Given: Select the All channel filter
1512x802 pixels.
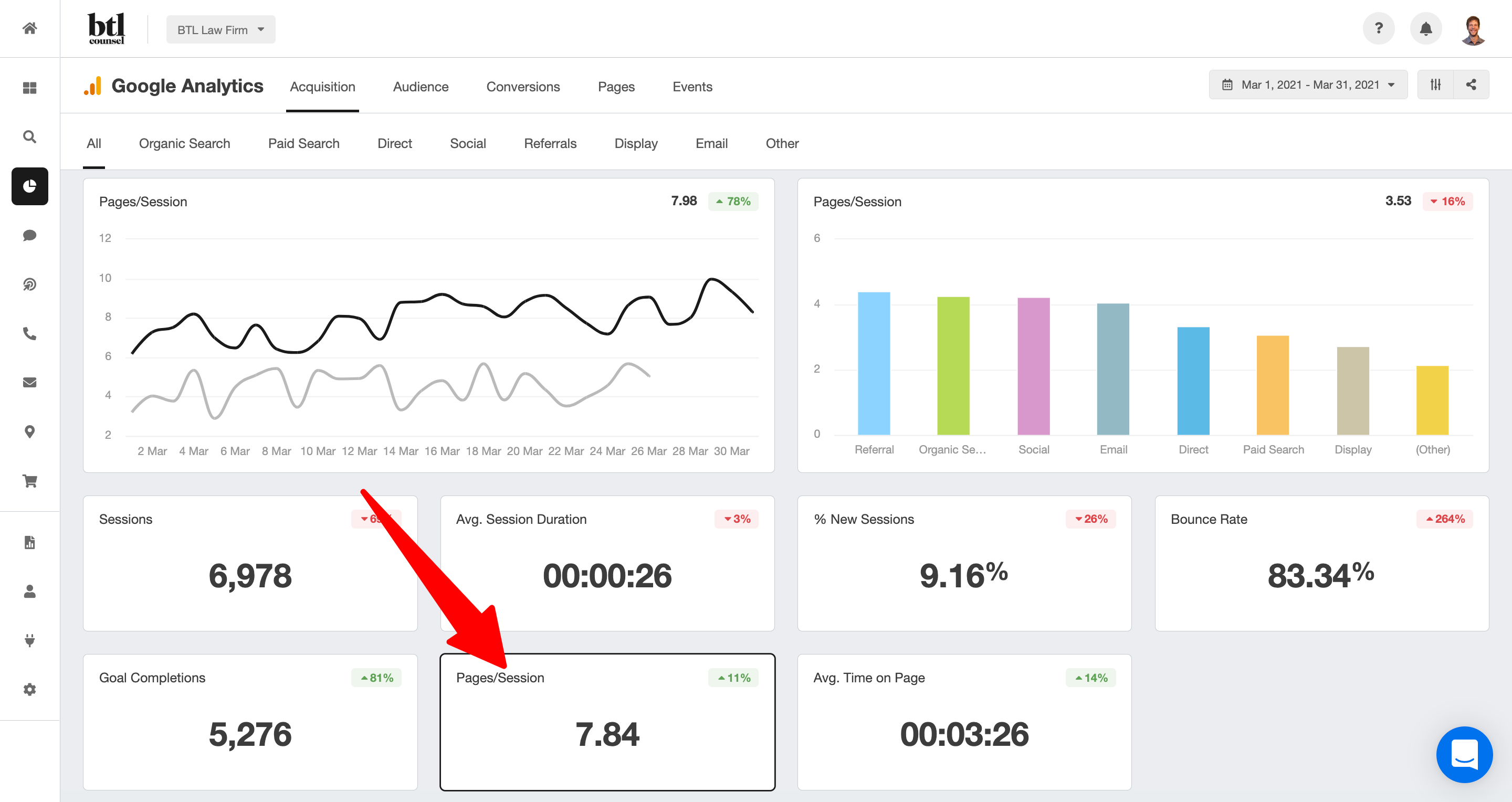Looking at the screenshot, I should [94, 144].
